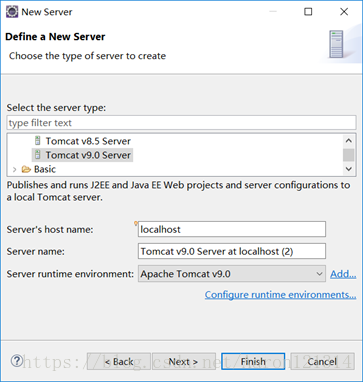The image size is (363, 382).
Task: Click the Server's host name field
Action: click(x=232, y=229)
